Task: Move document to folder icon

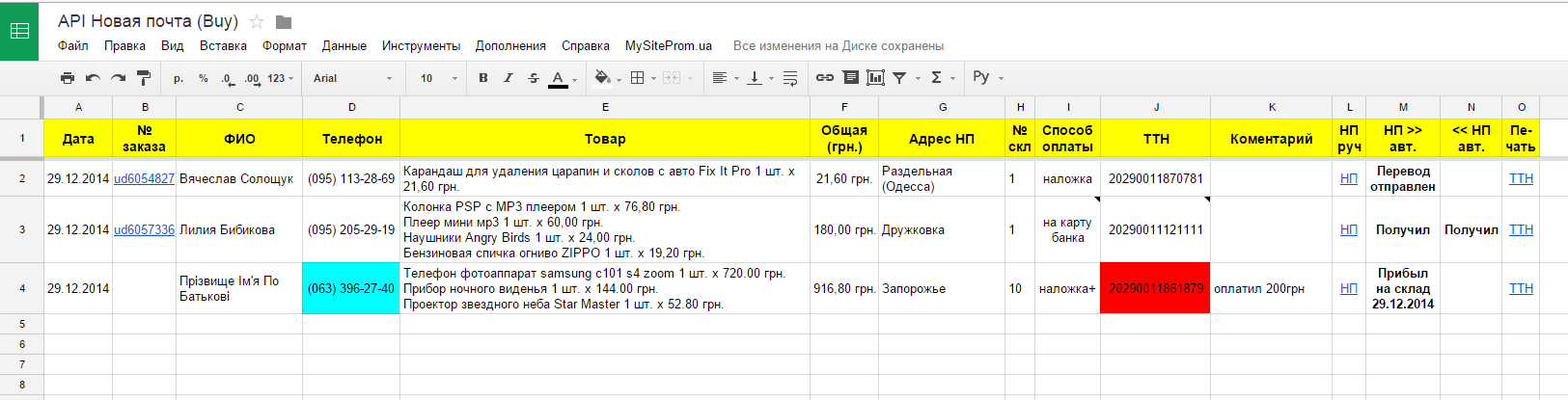Action: point(284,21)
